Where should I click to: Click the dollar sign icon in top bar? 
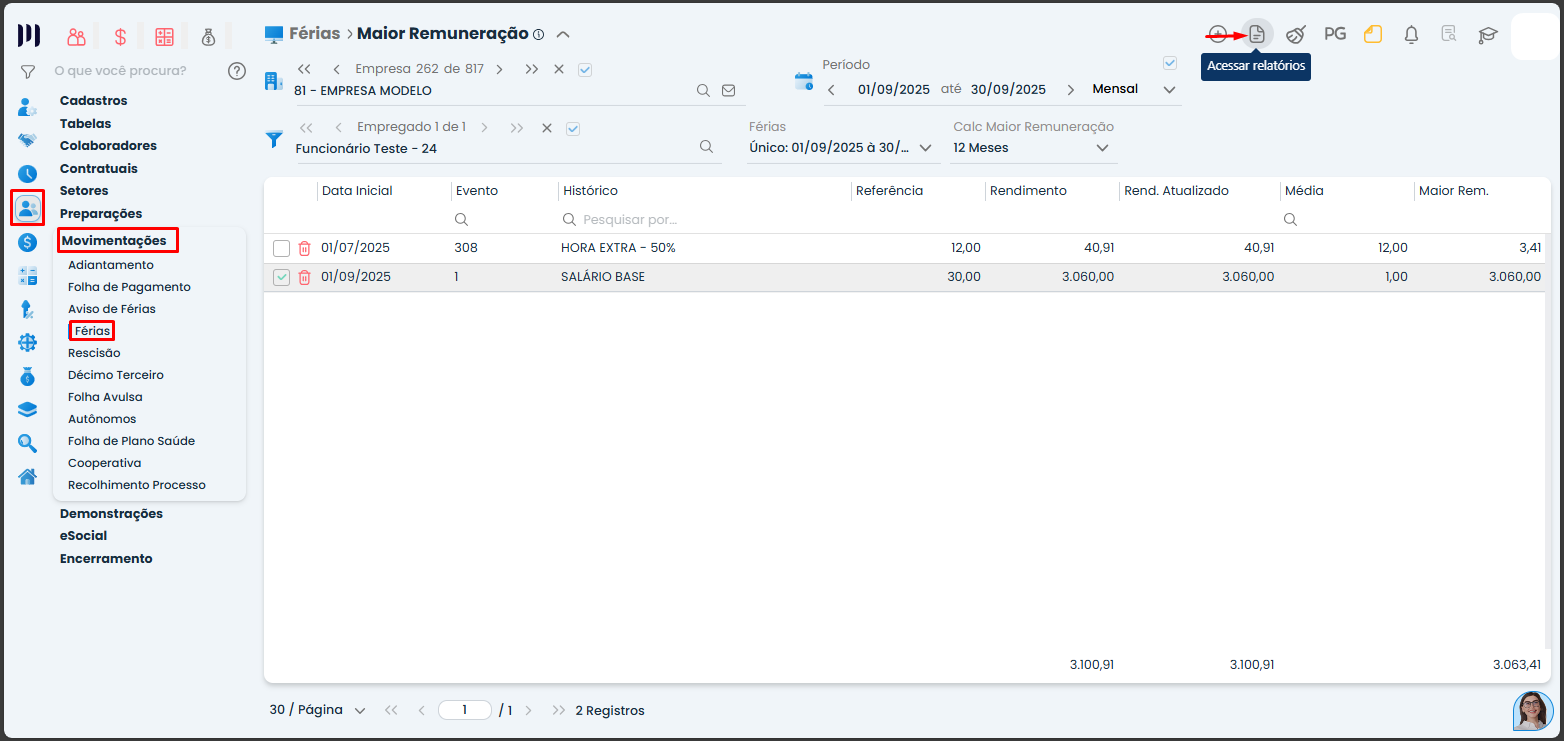[x=120, y=37]
